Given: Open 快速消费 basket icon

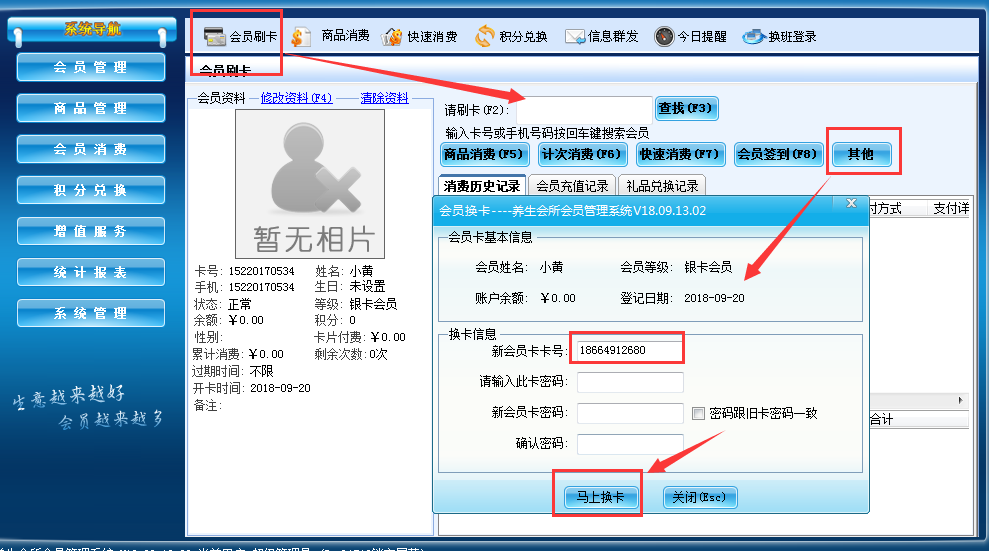Looking at the screenshot, I should (392, 37).
